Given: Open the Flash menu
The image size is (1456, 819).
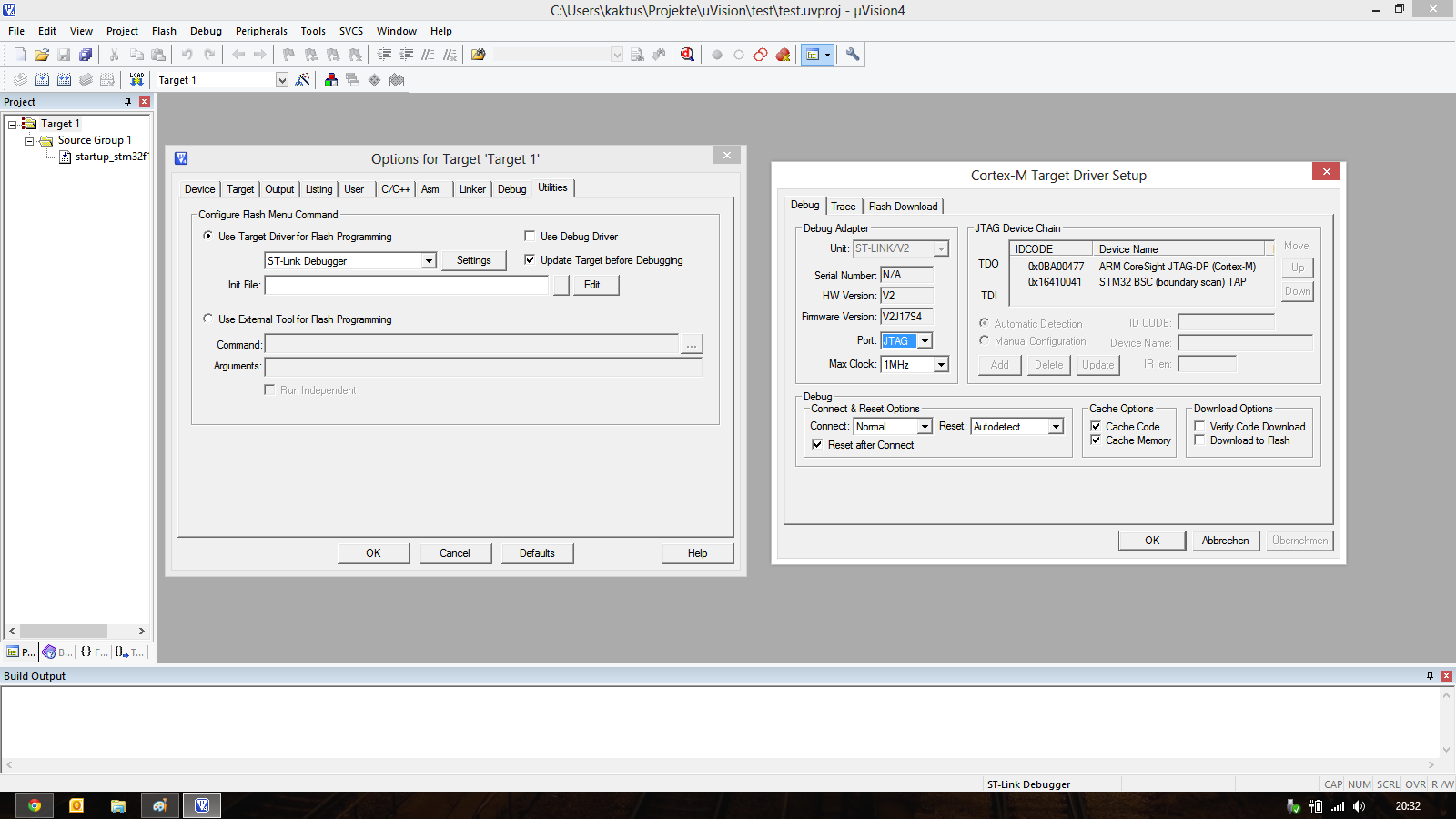Looking at the screenshot, I should (x=164, y=31).
